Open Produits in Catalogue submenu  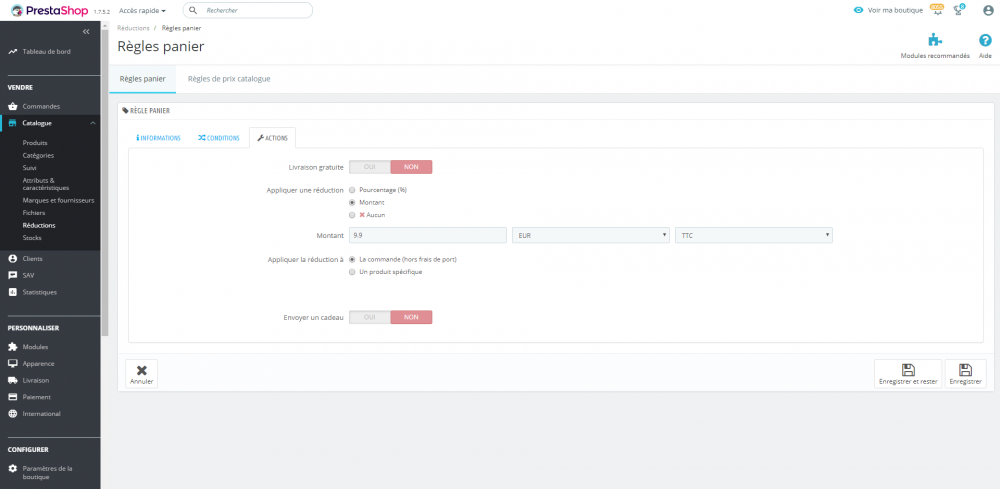pos(35,143)
